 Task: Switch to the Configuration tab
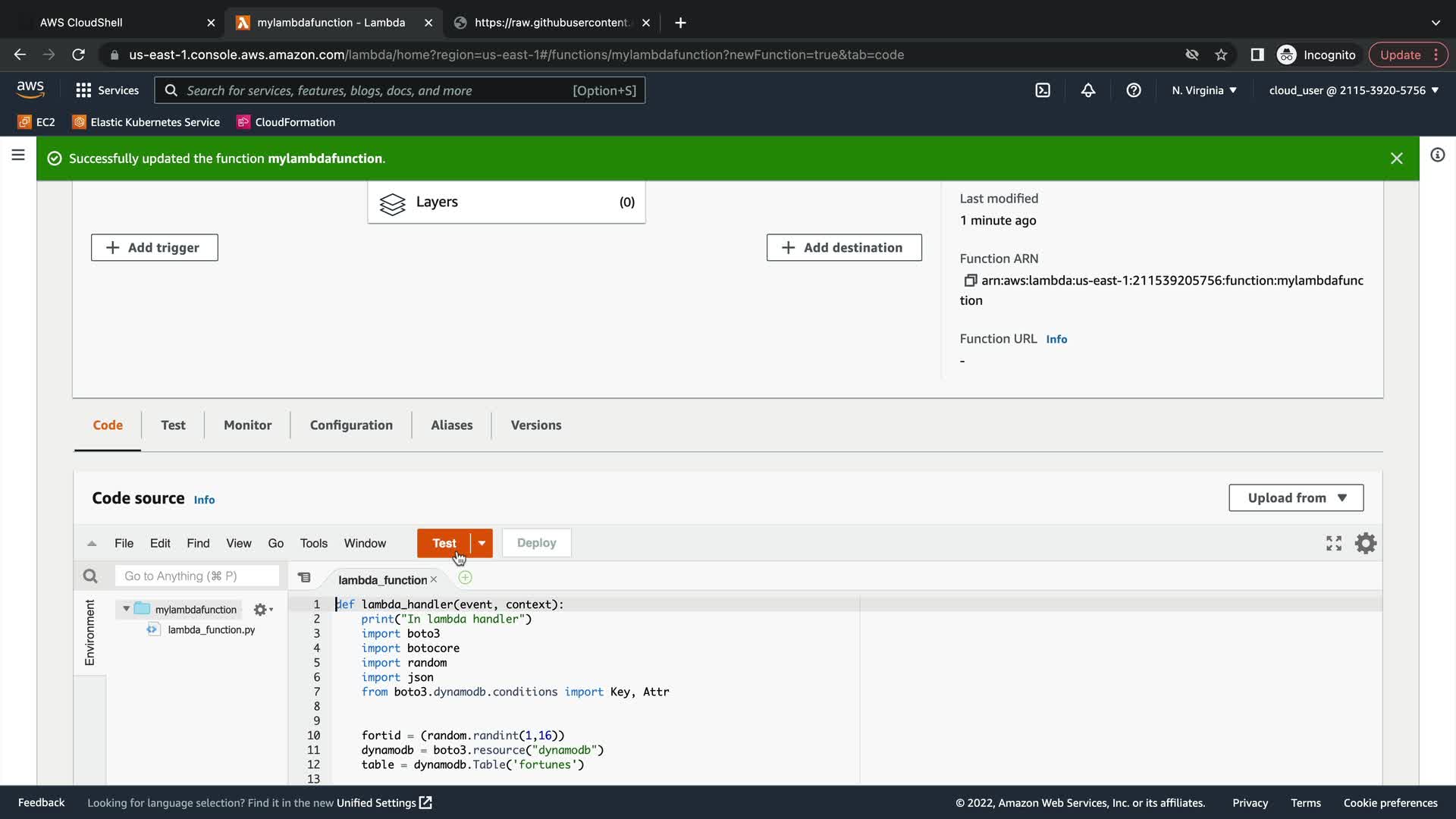click(x=351, y=425)
